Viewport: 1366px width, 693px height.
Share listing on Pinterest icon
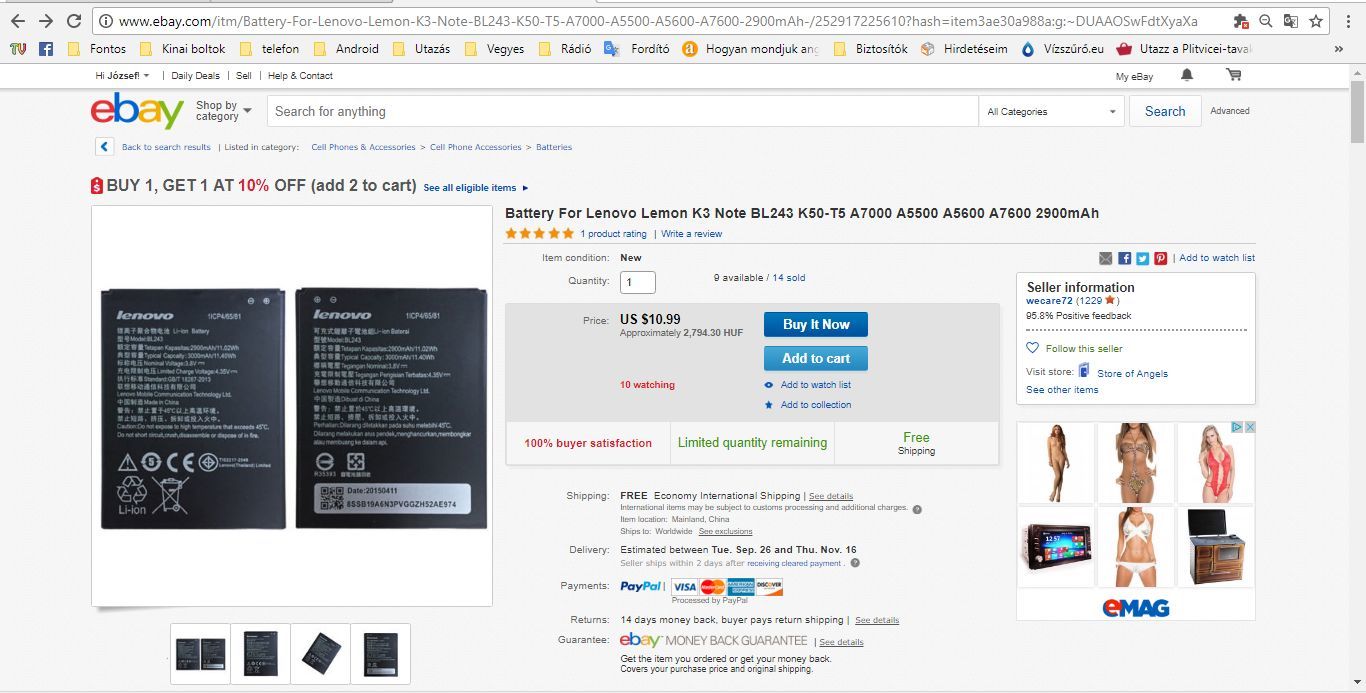pos(1161,258)
